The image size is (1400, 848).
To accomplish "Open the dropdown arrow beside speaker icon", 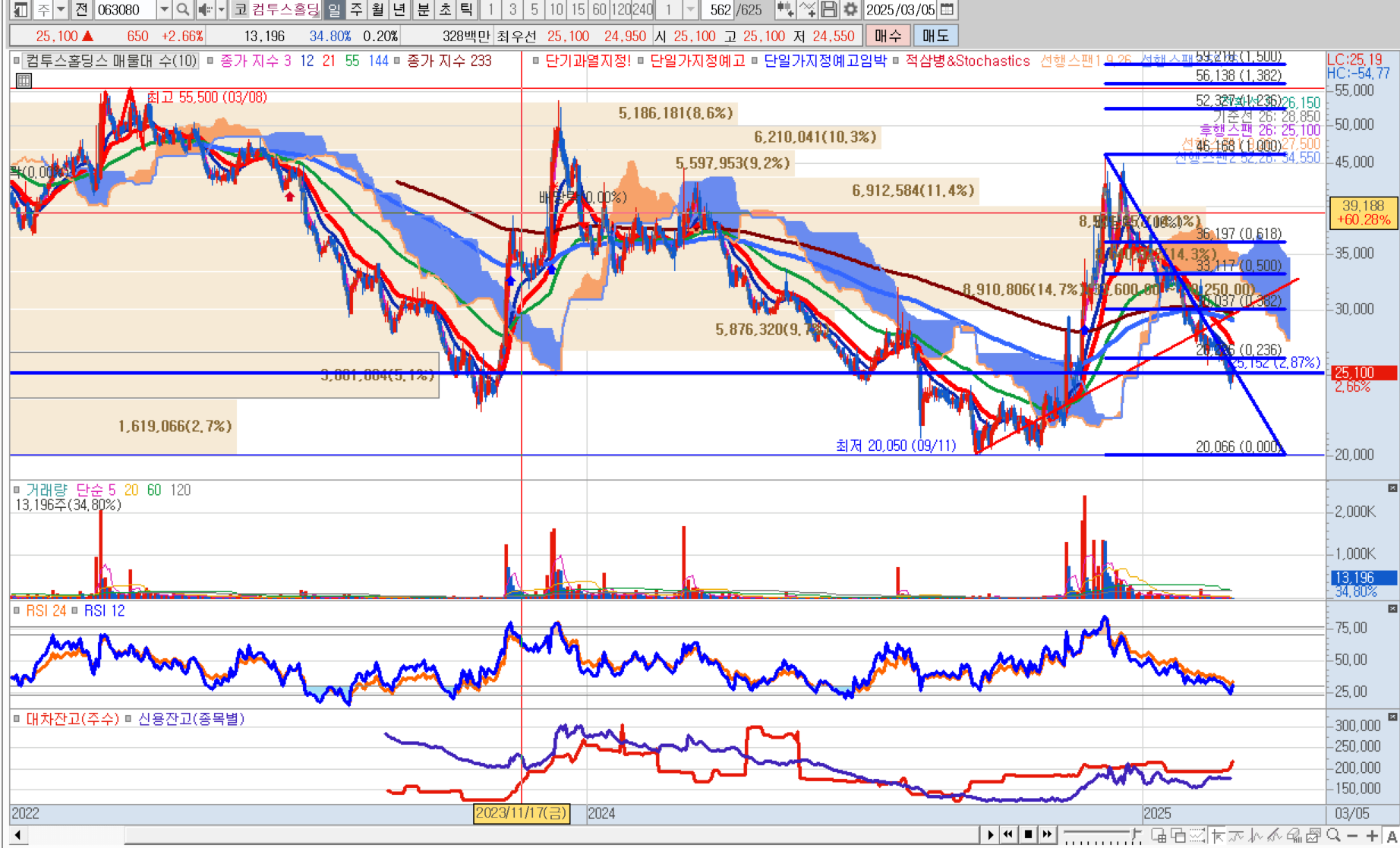I will pyautogui.click(x=221, y=10).
